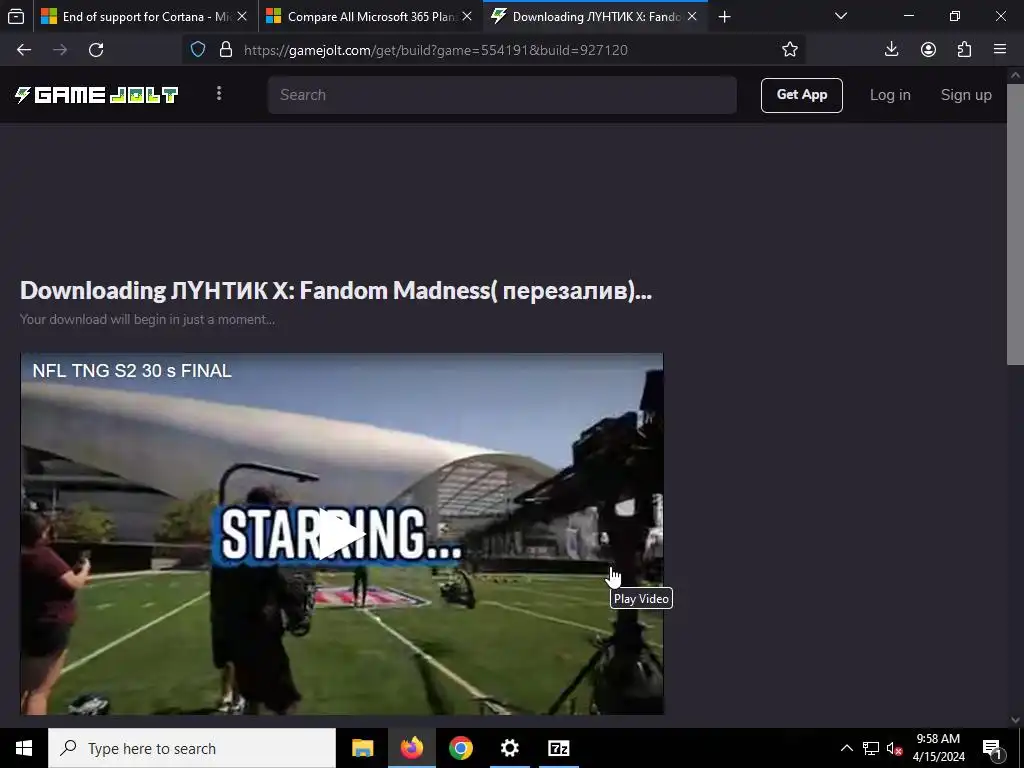
Task: Open the Windows Start menu
Action: (24, 748)
